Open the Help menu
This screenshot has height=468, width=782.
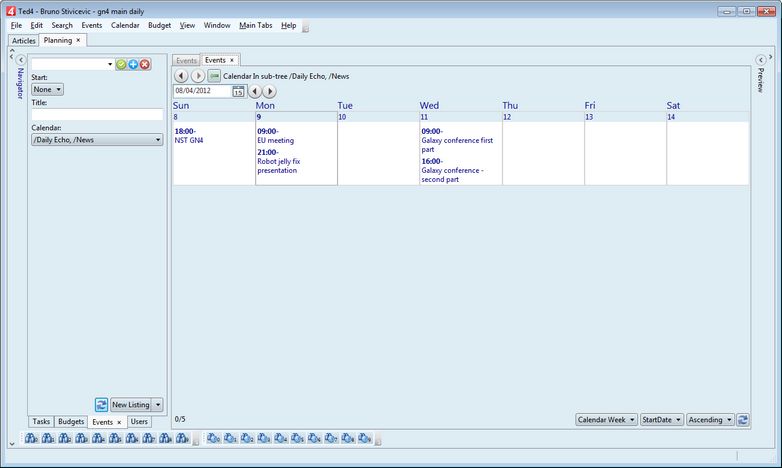tap(289, 25)
